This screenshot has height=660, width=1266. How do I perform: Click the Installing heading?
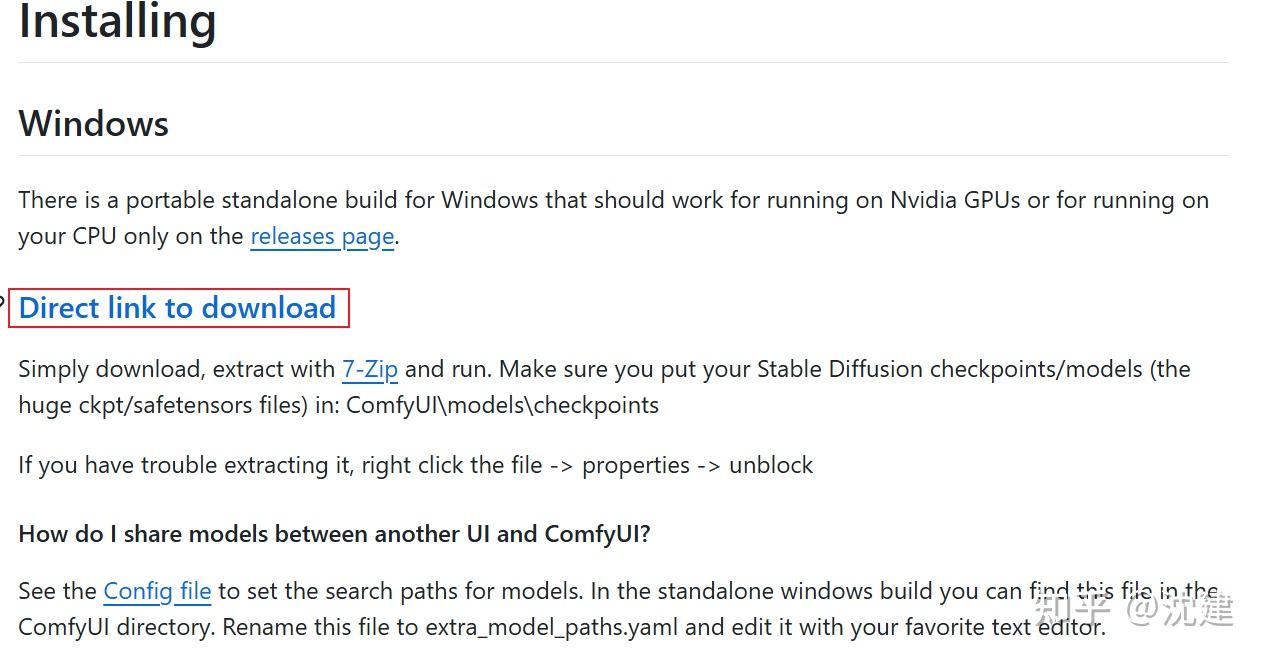point(117,22)
